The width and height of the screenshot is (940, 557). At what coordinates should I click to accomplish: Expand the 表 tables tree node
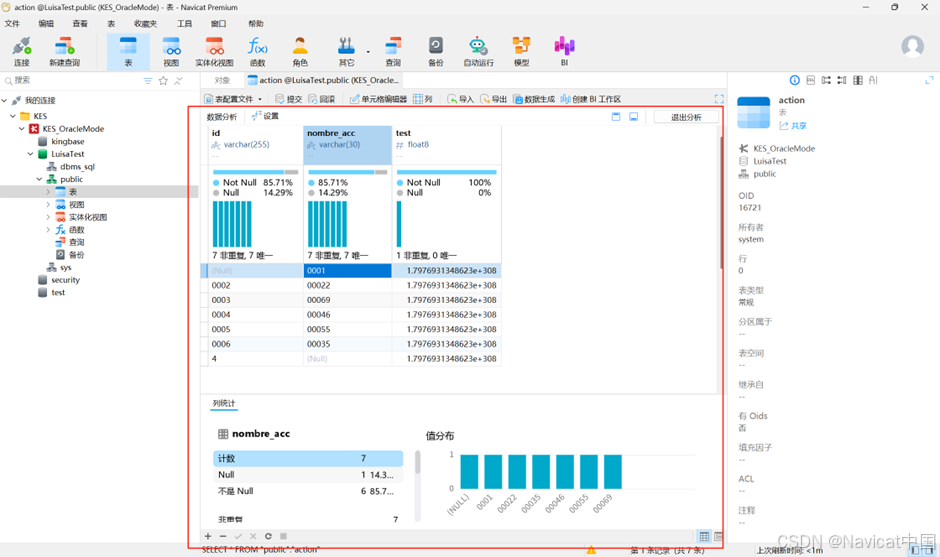(49, 192)
